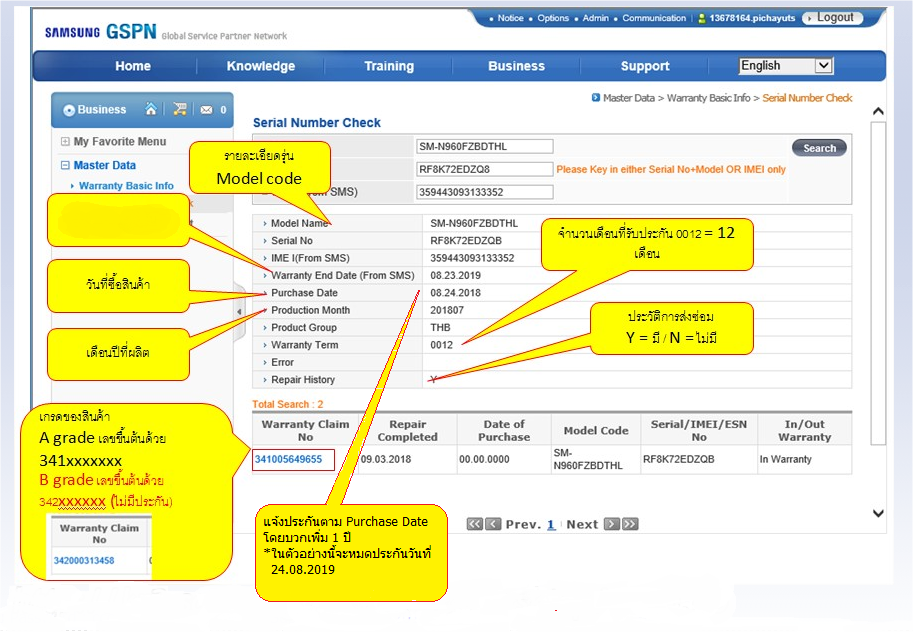Open the Support navigation tab
913x632 pixels.
point(645,66)
